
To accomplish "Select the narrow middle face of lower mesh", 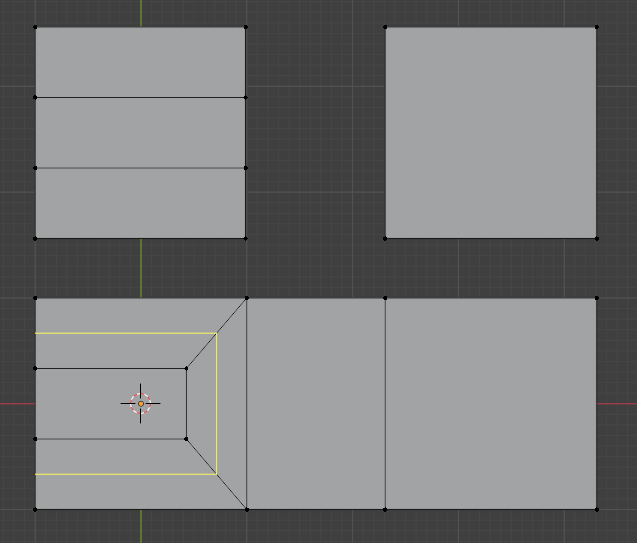I will (x=316, y=403).
